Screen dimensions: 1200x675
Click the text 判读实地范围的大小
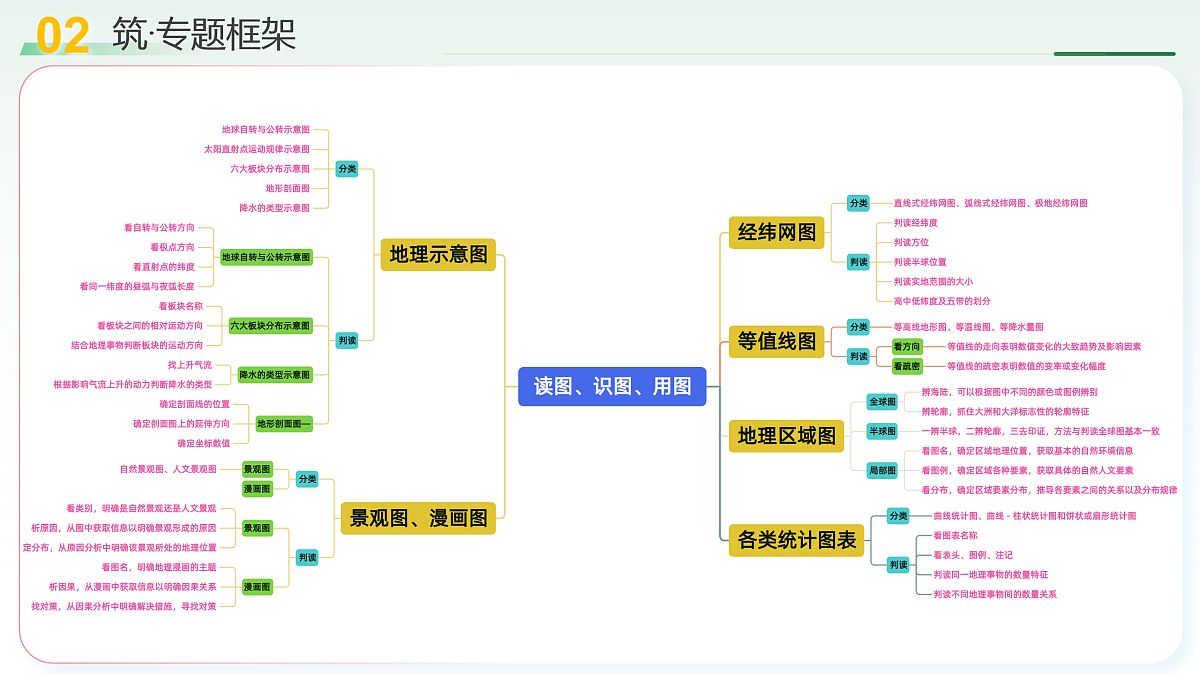pyautogui.click(x=933, y=282)
